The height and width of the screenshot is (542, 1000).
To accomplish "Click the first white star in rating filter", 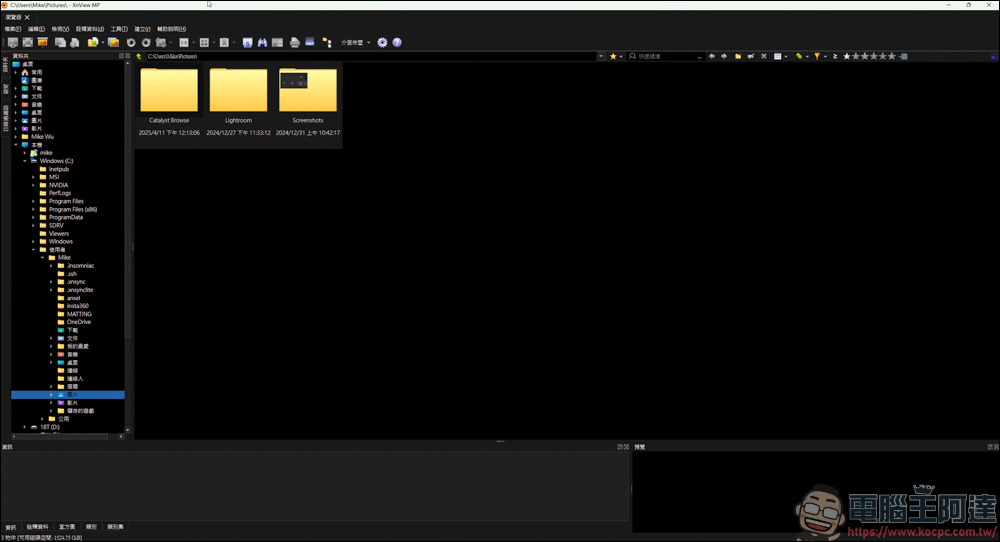I will [847, 56].
